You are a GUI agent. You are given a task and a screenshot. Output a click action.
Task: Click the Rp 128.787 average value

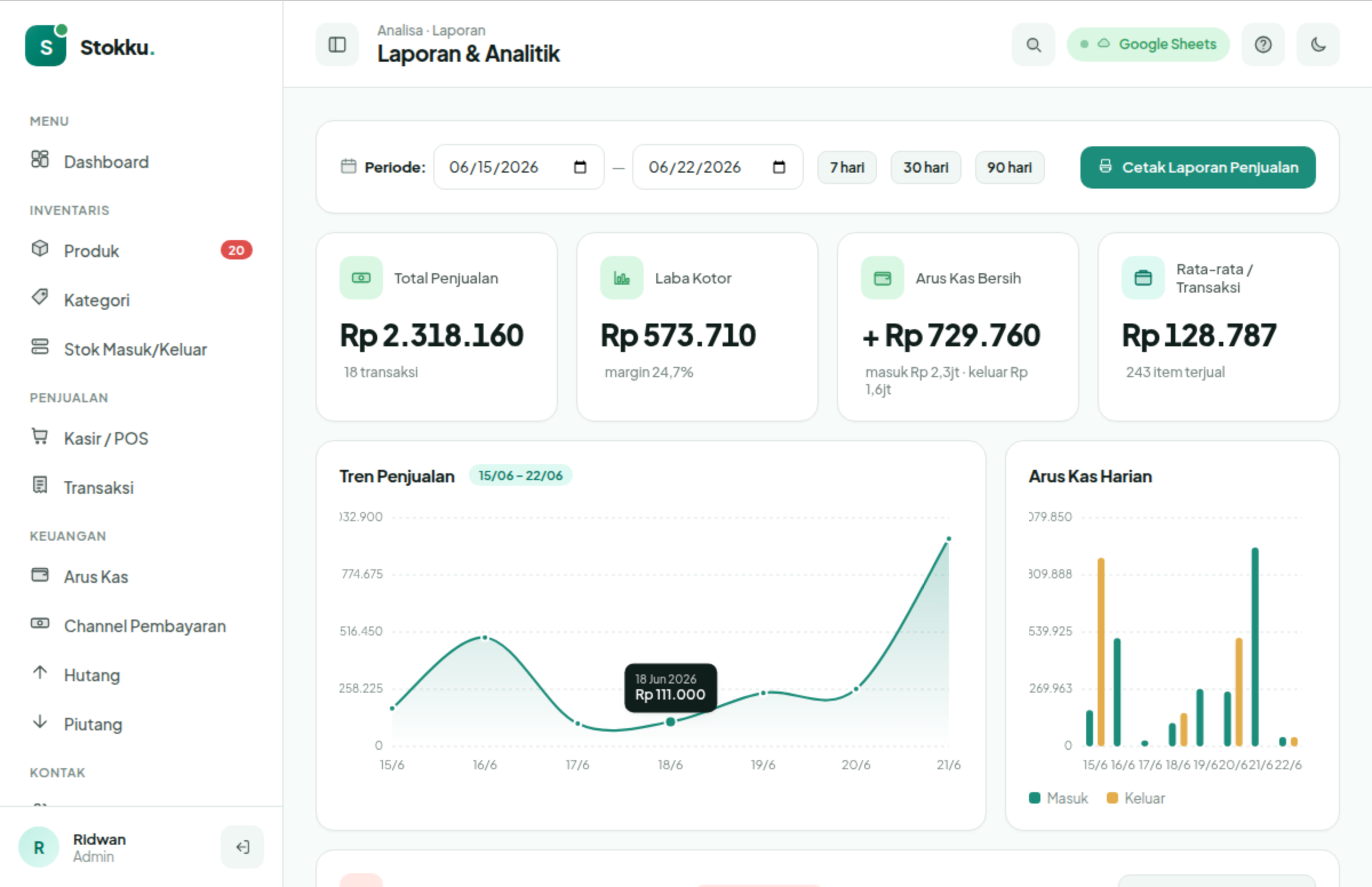point(1199,335)
